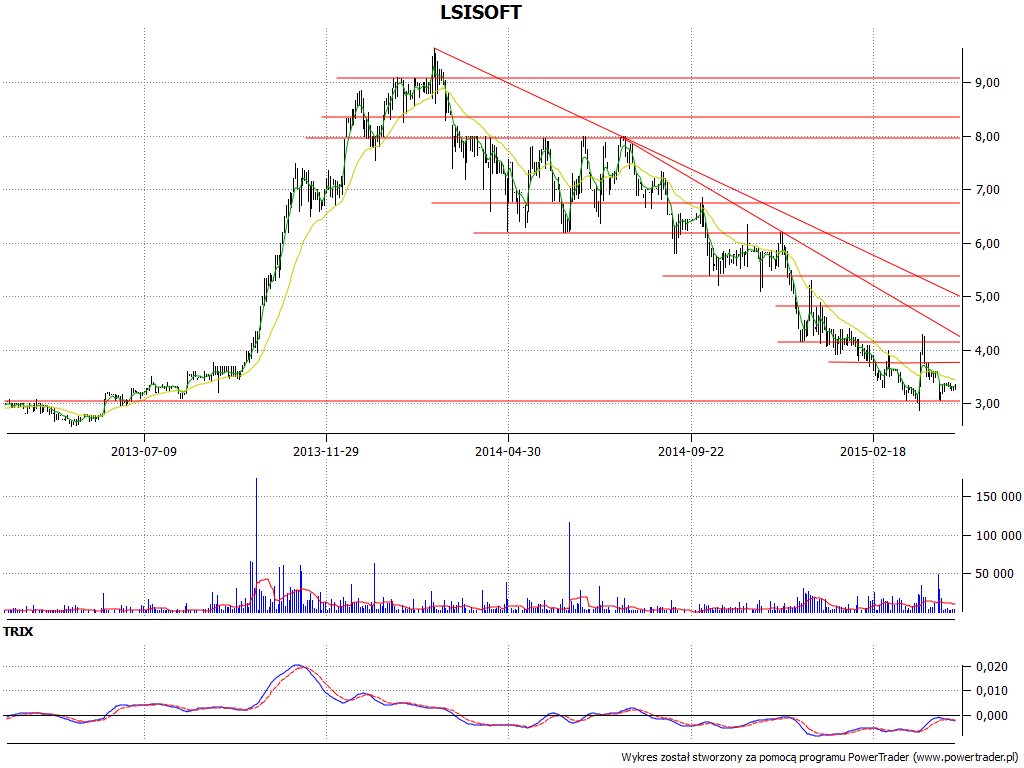Select the 0,000 TRIX axis label
The image size is (1024, 768).
[x=991, y=716]
